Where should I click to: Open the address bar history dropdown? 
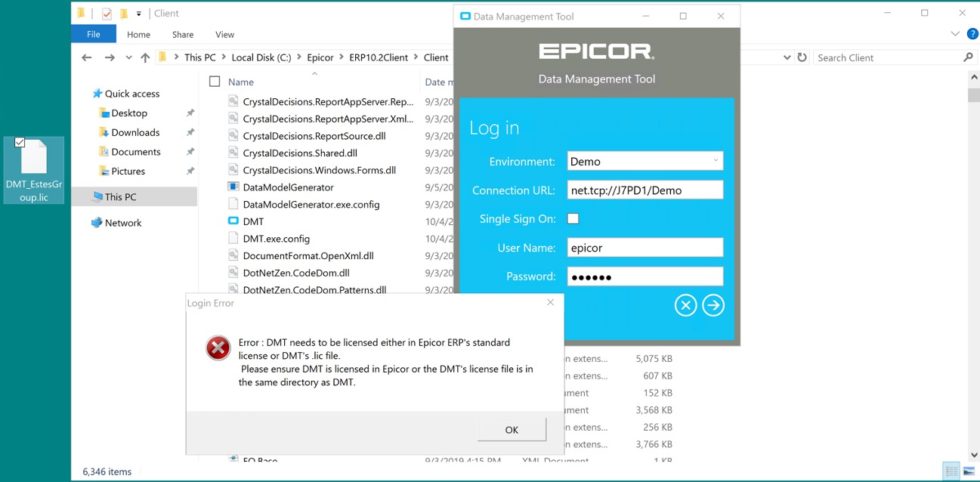coord(787,58)
